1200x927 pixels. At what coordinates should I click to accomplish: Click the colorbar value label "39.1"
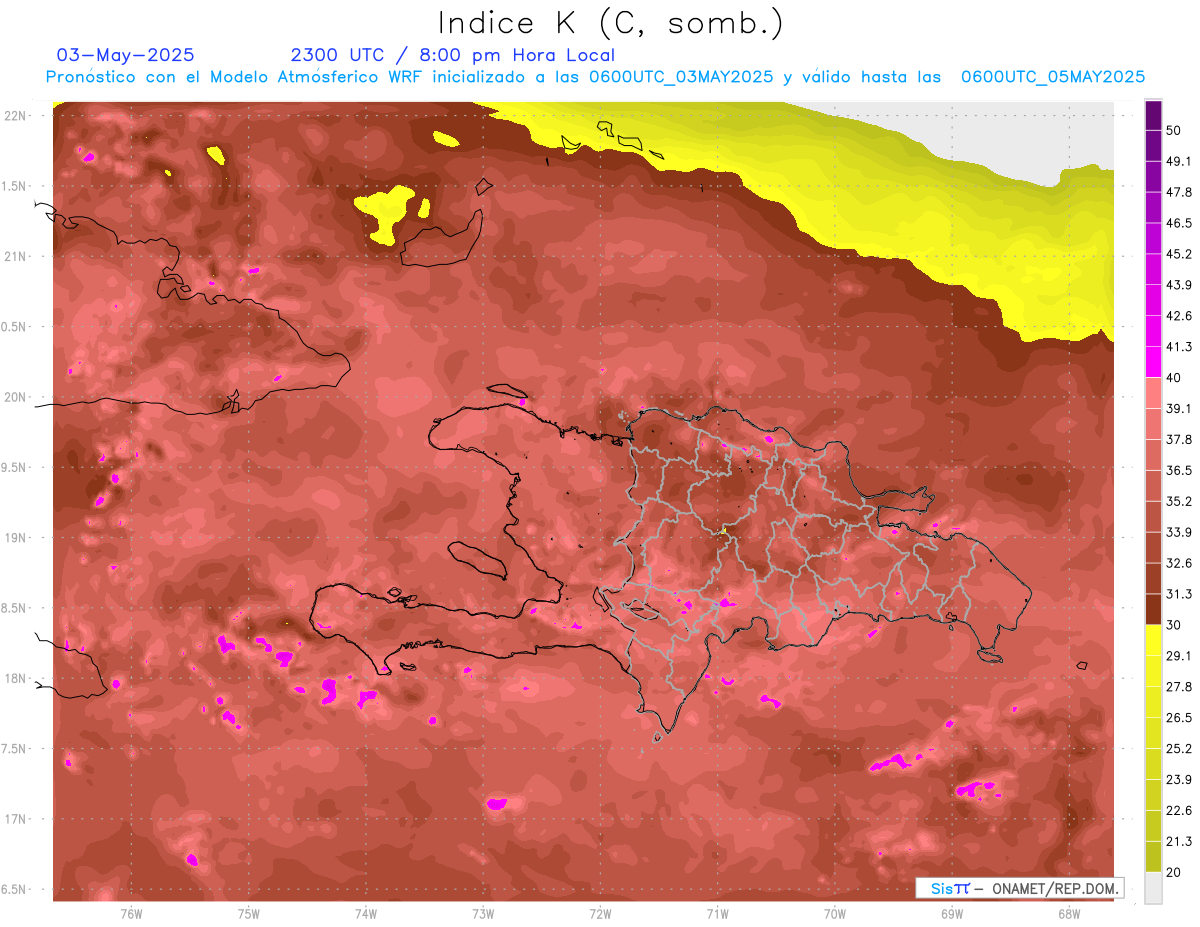(x=1178, y=408)
